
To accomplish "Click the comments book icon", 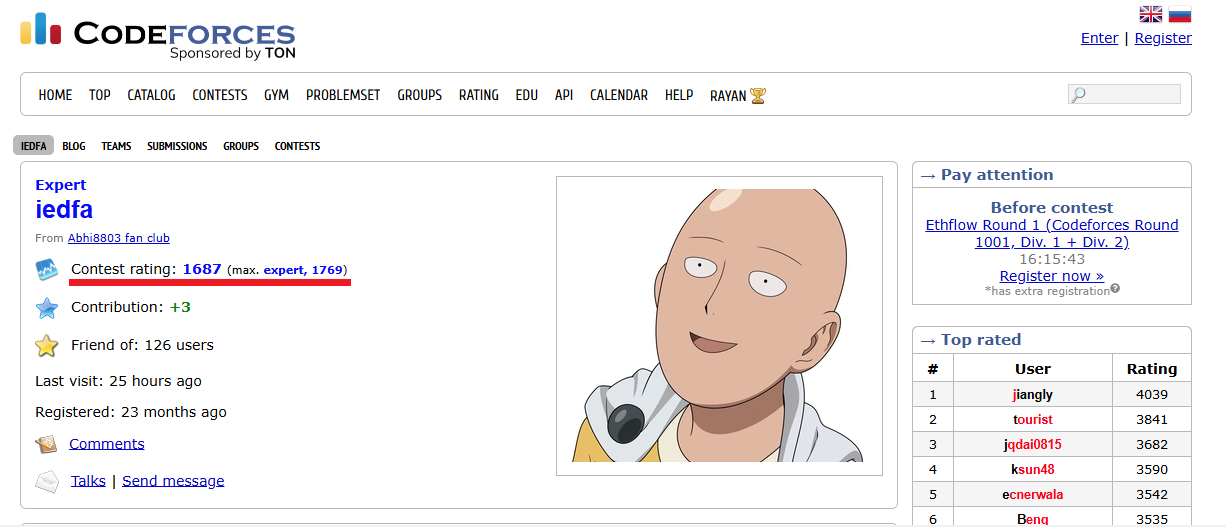I will 47,444.
